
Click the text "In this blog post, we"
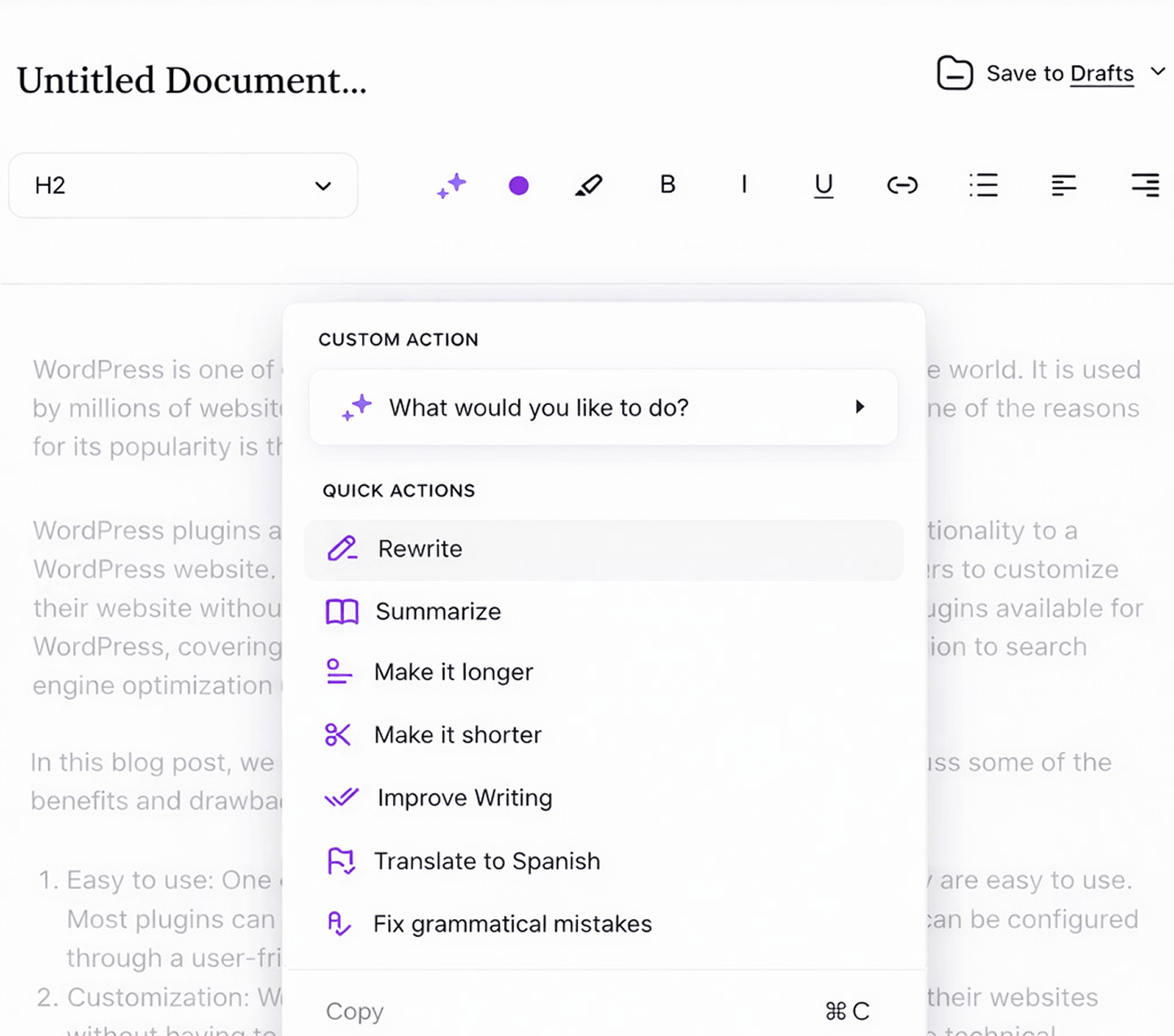coord(153,763)
